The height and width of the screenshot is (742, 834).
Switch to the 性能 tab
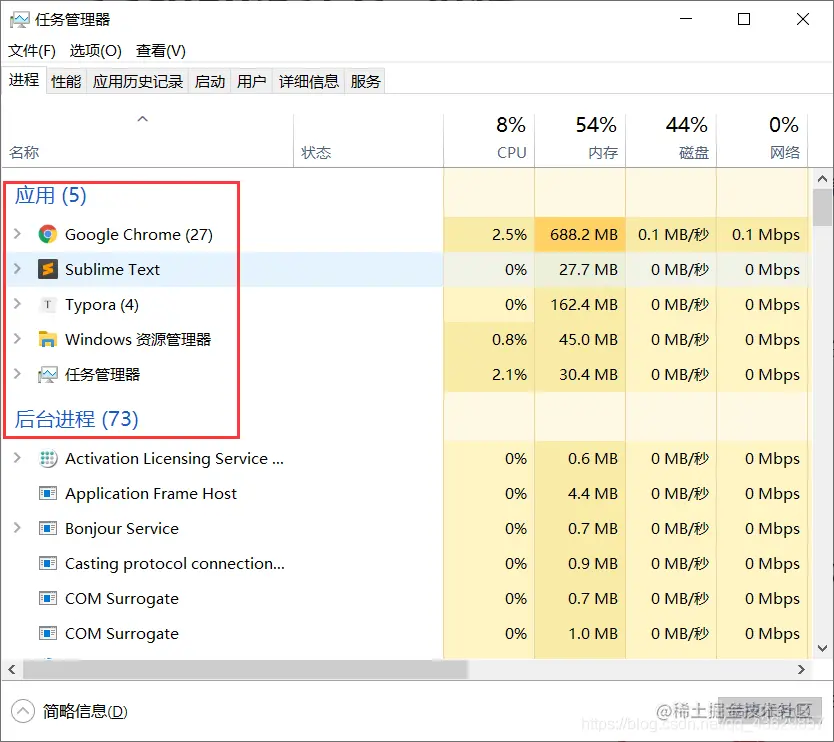[66, 81]
